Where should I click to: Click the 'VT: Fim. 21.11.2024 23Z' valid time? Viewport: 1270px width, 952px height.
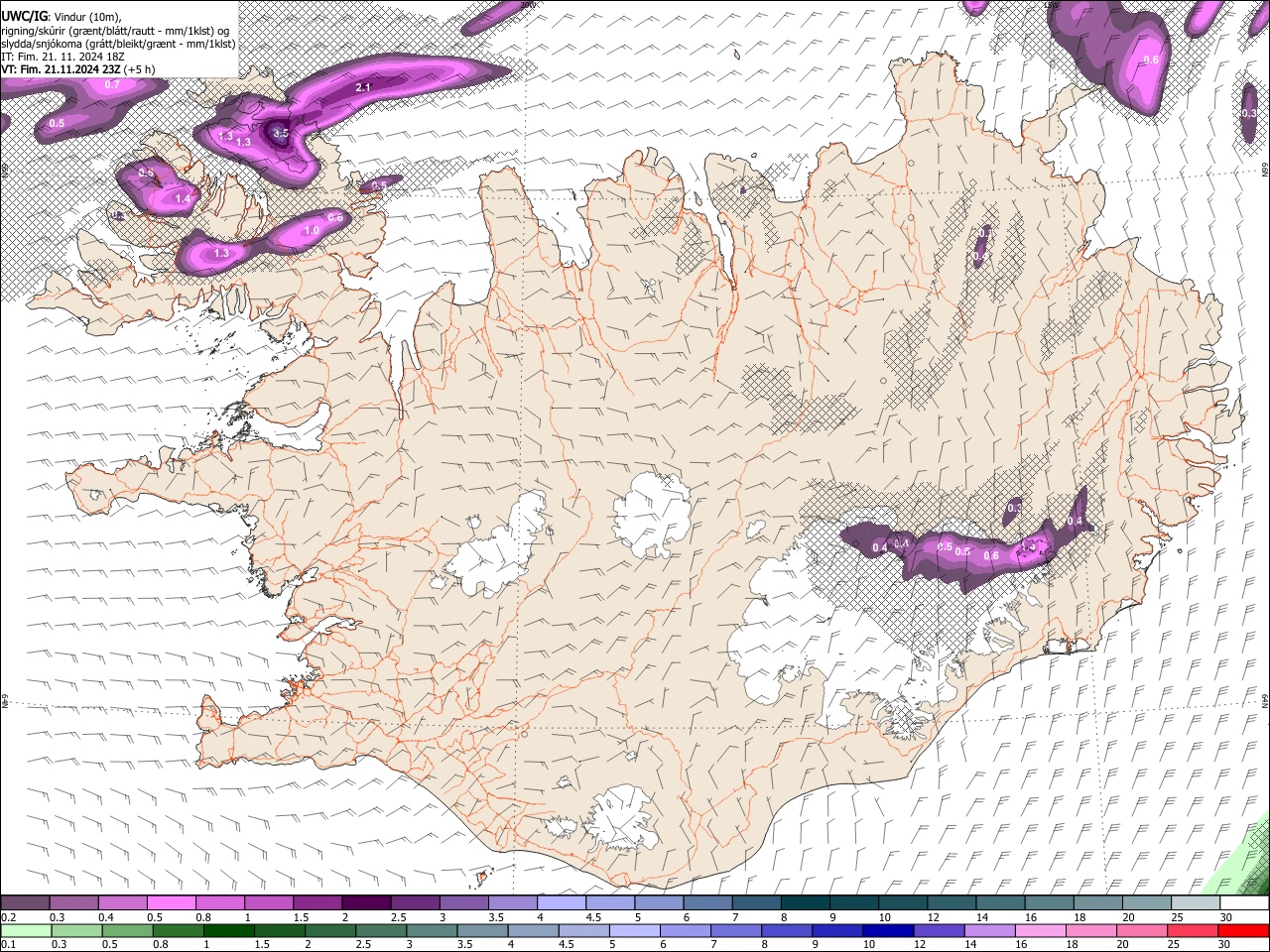pyautogui.click(x=62, y=69)
